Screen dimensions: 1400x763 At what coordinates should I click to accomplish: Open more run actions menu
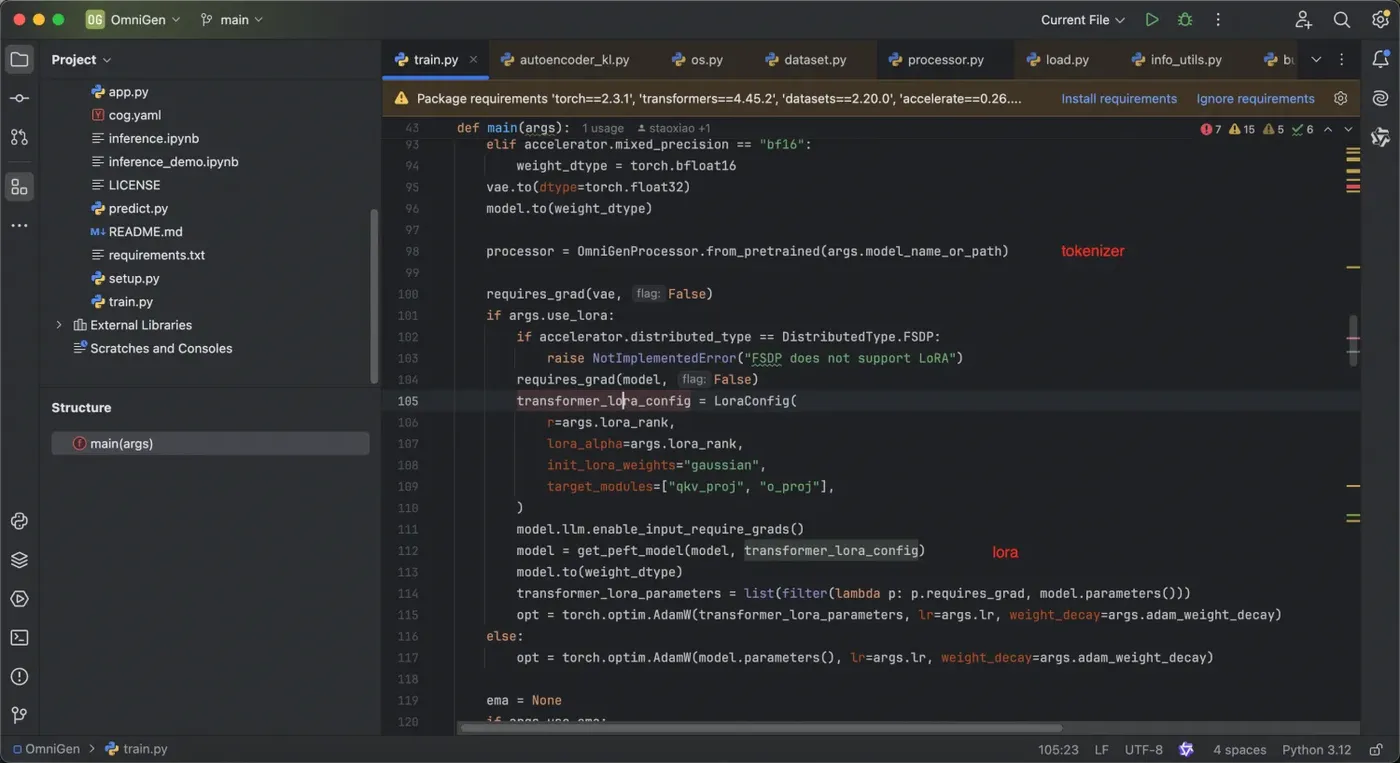(x=1218, y=19)
